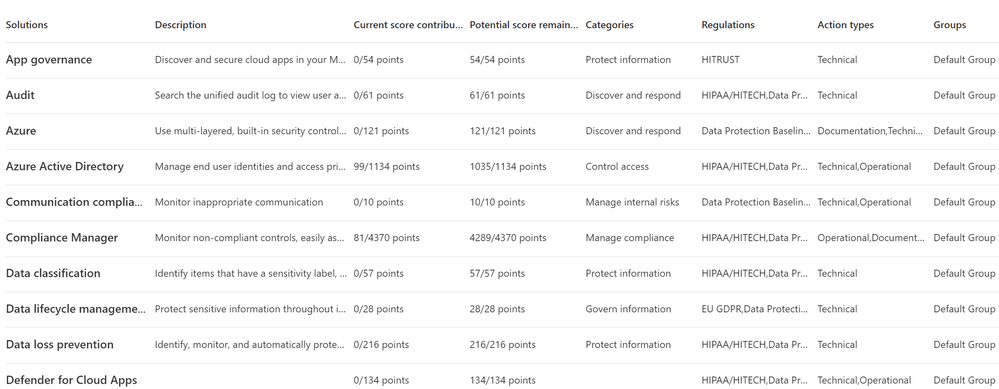Select Defender for Cloud Apps solution
The height and width of the screenshot is (389, 999).
tap(71, 381)
